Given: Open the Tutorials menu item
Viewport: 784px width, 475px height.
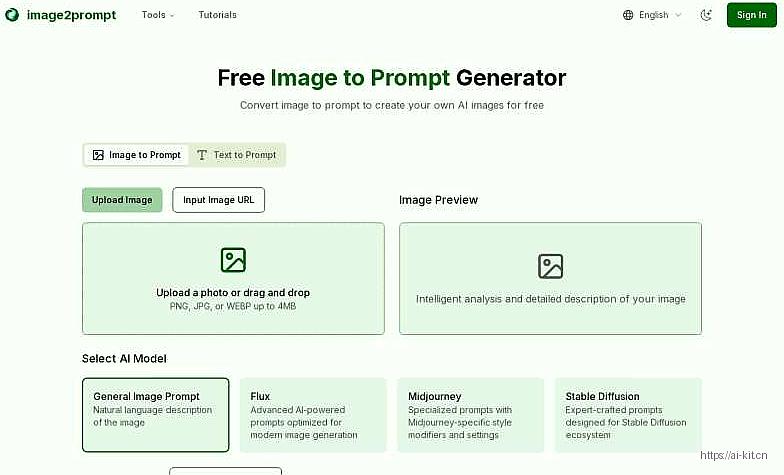Looking at the screenshot, I should click(x=218, y=15).
